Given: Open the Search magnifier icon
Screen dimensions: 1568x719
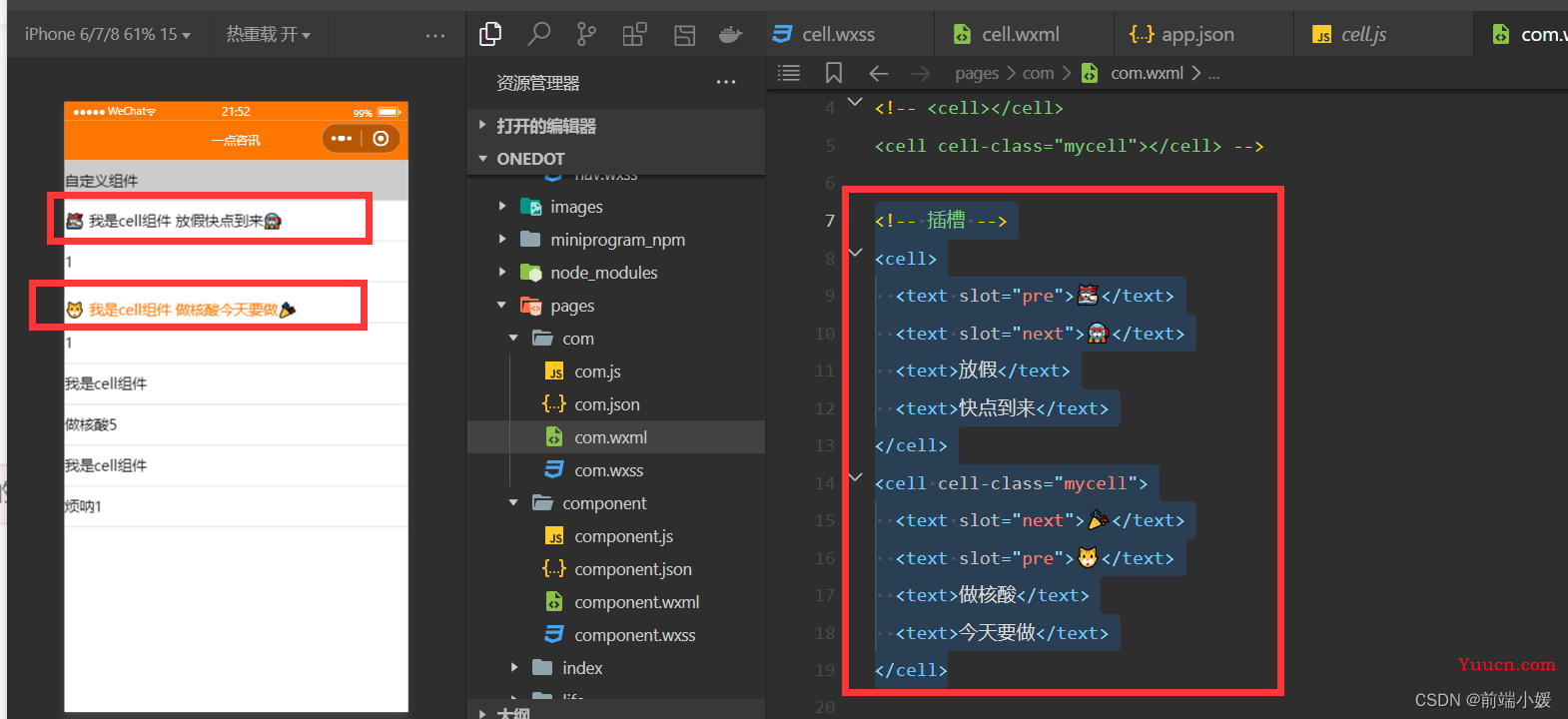Looking at the screenshot, I should 539,35.
